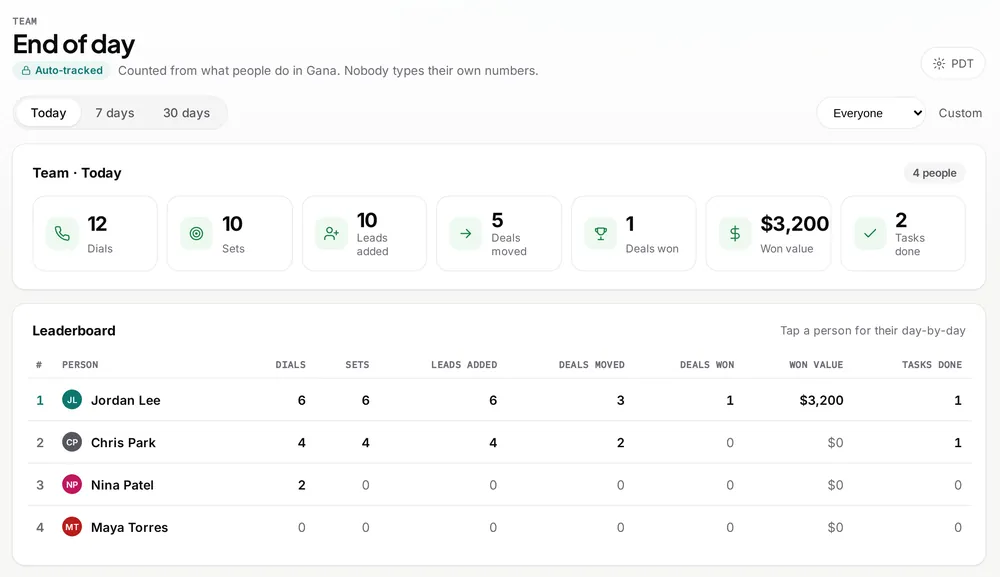Click Chris Park's $0 won value

(x=835, y=442)
